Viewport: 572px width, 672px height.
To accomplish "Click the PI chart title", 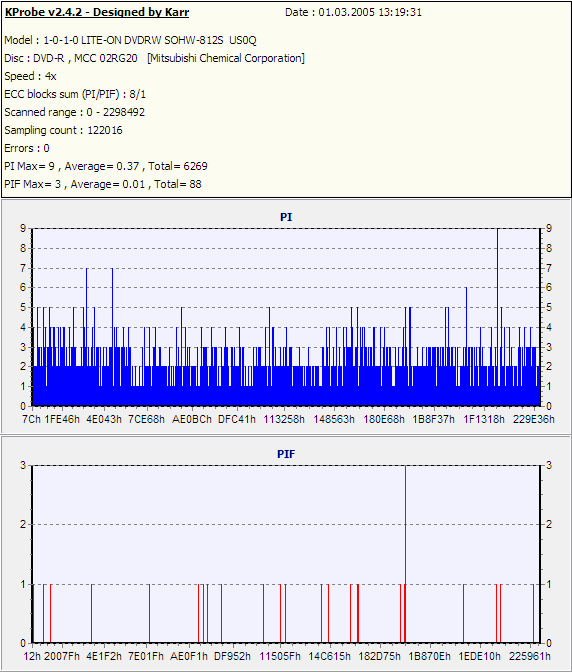I will (x=286, y=217).
